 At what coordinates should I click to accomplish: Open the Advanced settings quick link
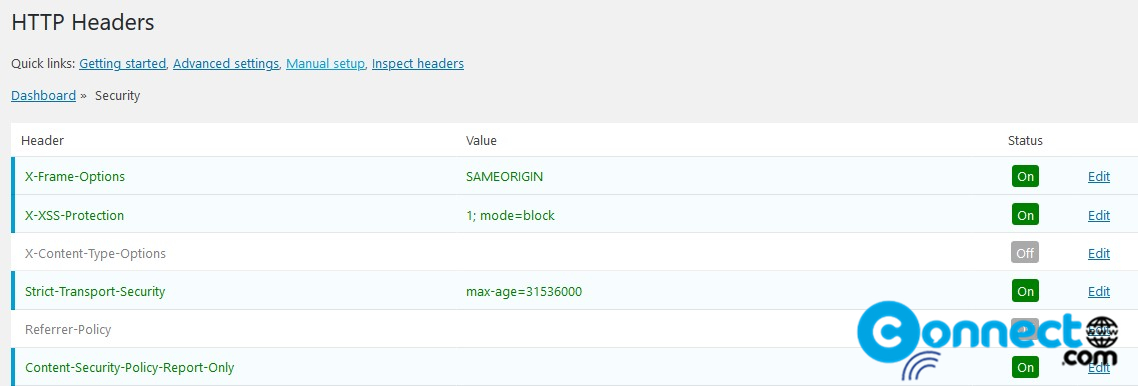point(226,64)
